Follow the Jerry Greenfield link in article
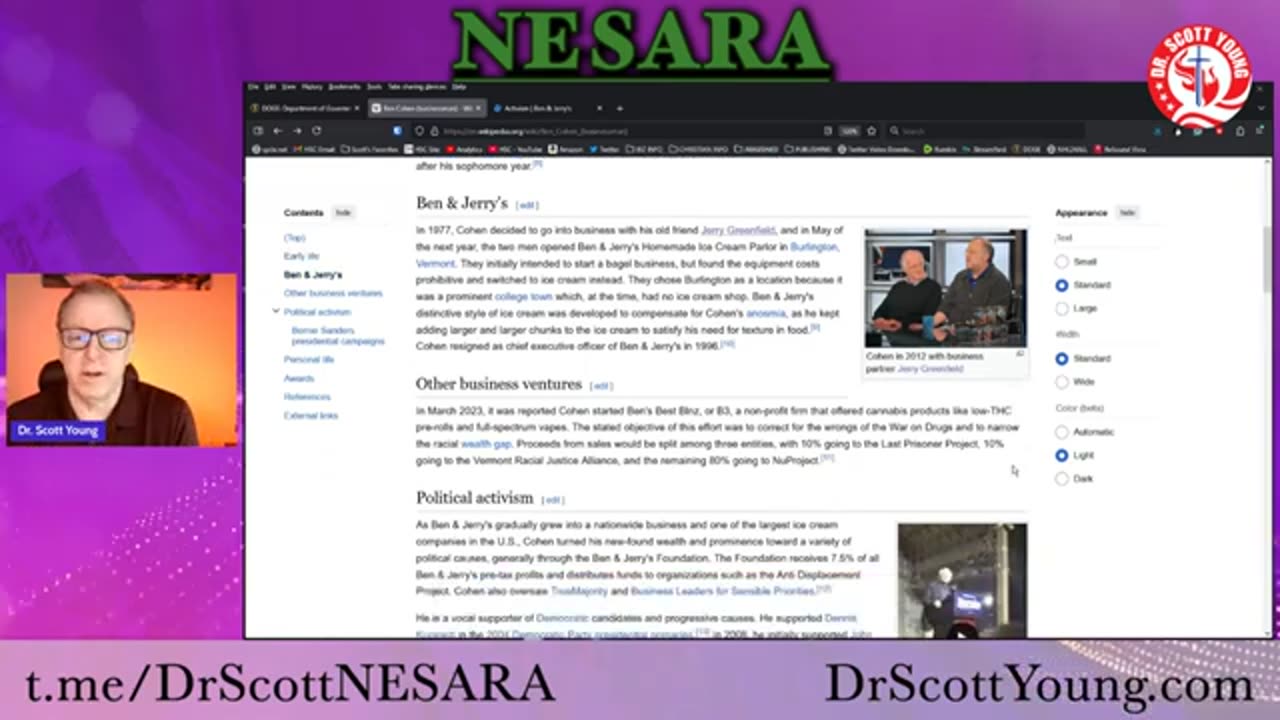1280x720 pixels. [738, 230]
